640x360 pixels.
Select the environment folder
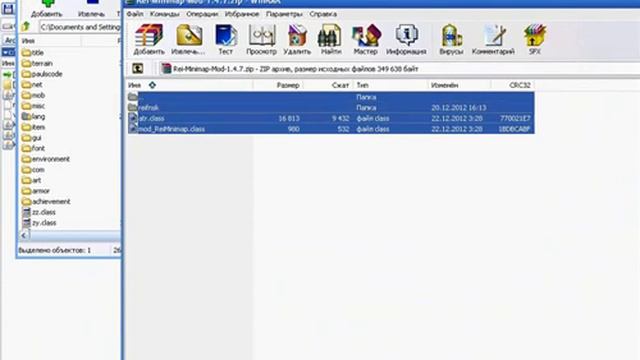[46, 159]
